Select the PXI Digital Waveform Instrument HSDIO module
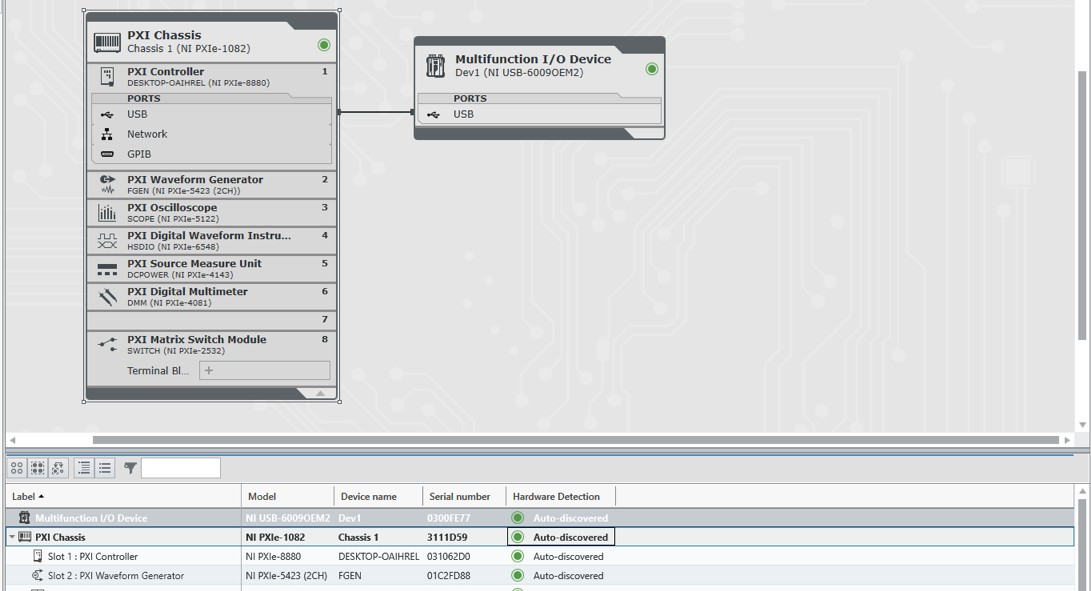The image size is (1091, 591). coord(212,241)
